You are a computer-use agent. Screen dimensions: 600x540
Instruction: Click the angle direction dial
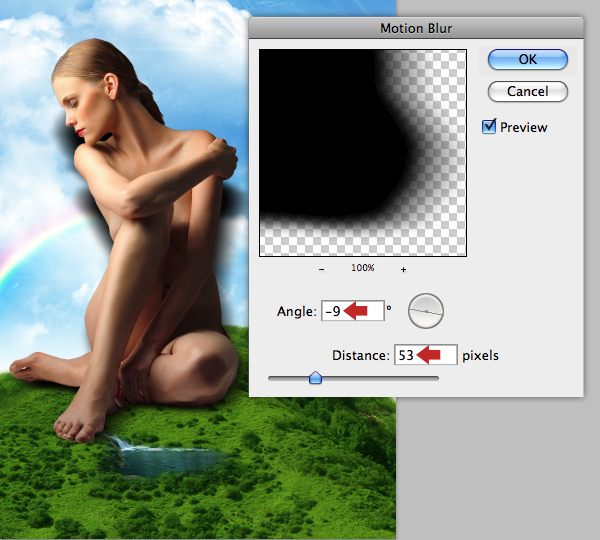click(x=426, y=311)
